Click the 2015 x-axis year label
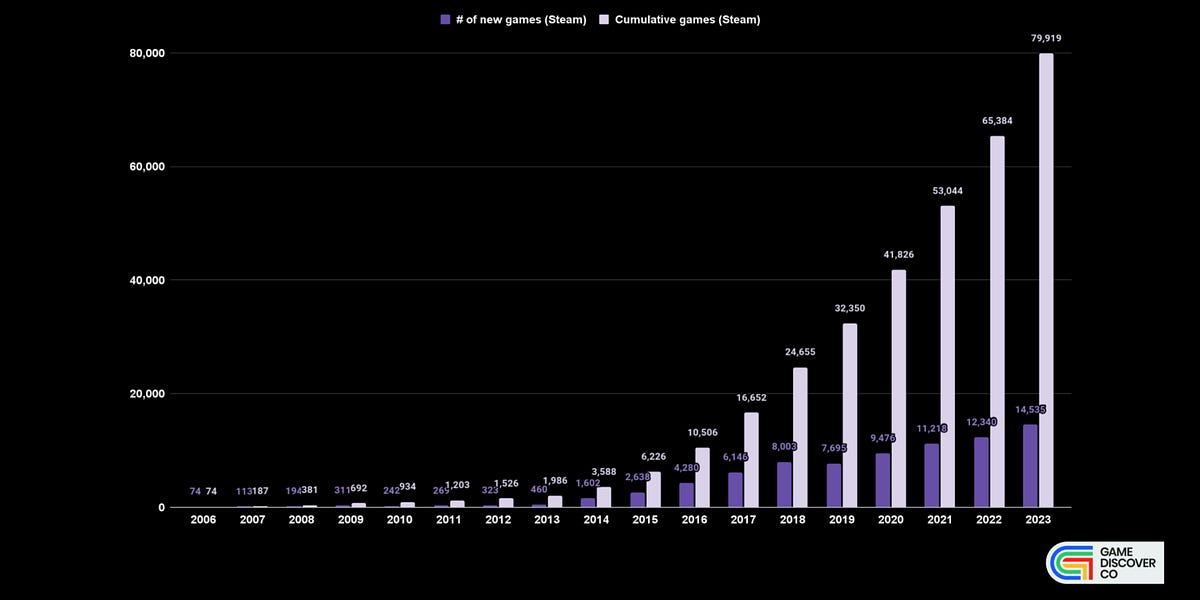The image size is (1200, 600). [645, 520]
